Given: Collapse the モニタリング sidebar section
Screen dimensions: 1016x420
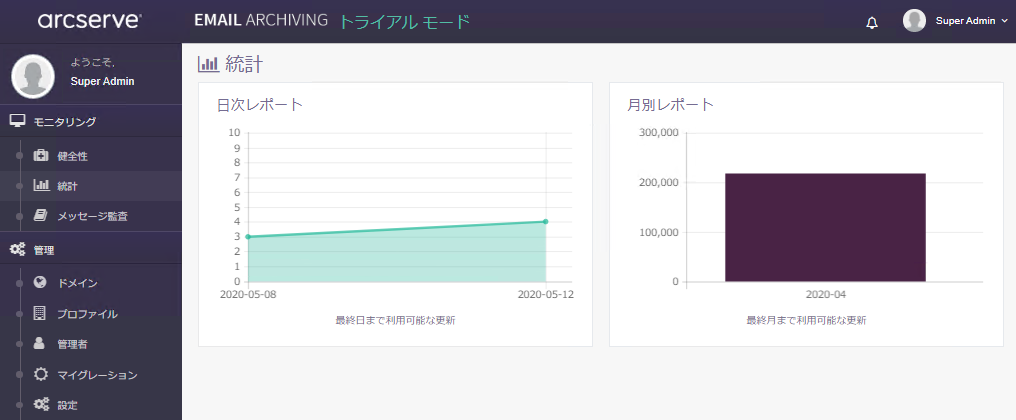Looking at the screenshot, I should (91, 121).
